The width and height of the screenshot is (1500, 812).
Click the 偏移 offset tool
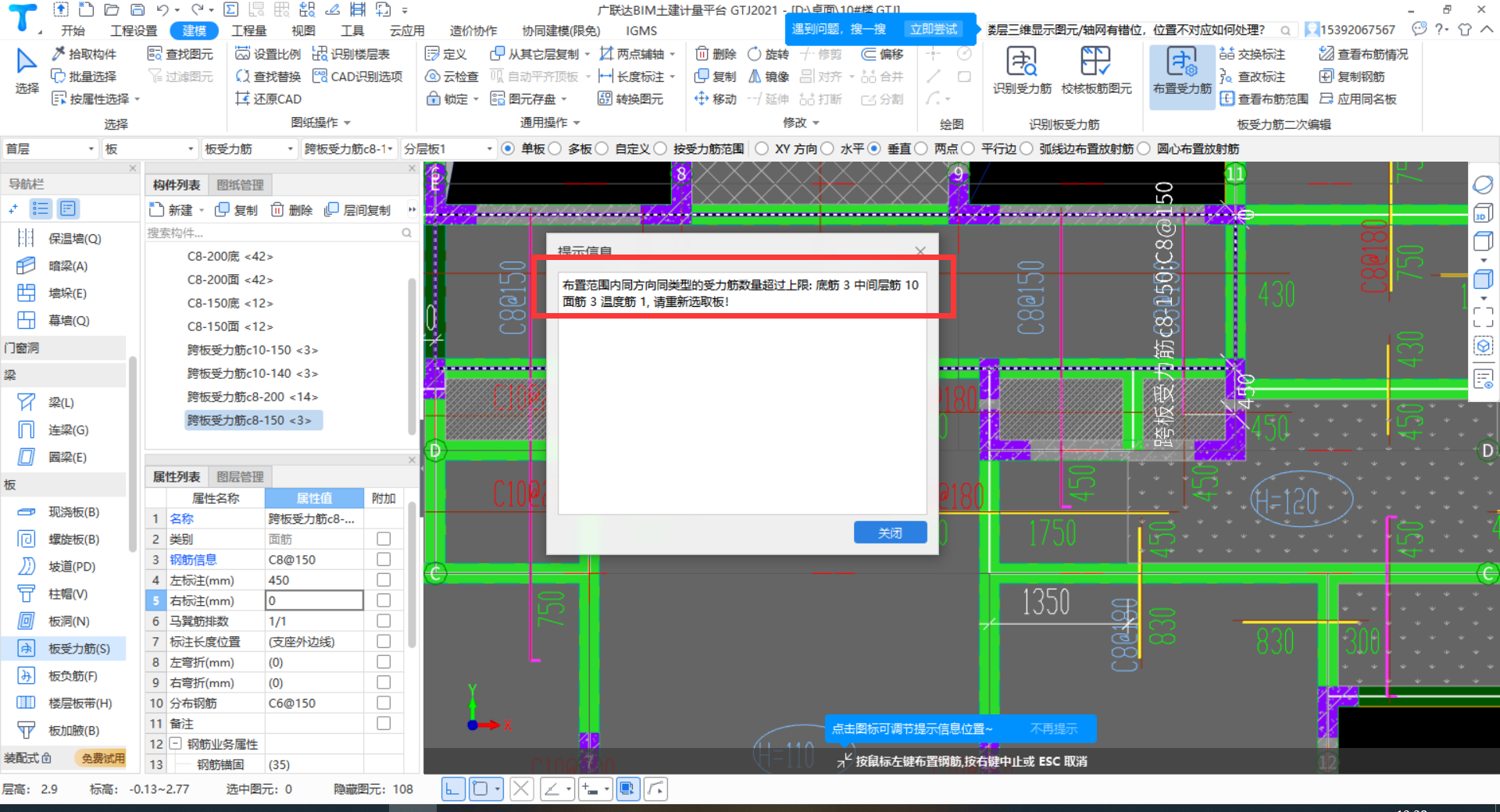(x=882, y=54)
